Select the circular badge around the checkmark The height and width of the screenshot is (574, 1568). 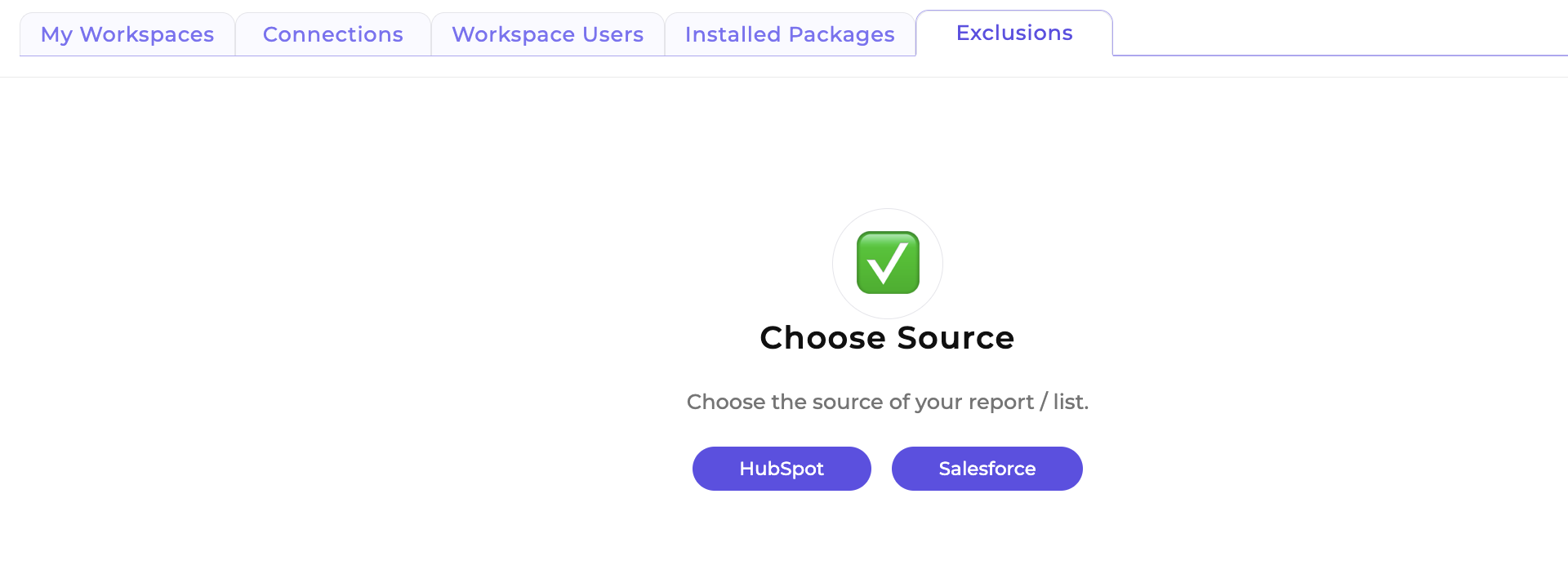(x=888, y=264)
